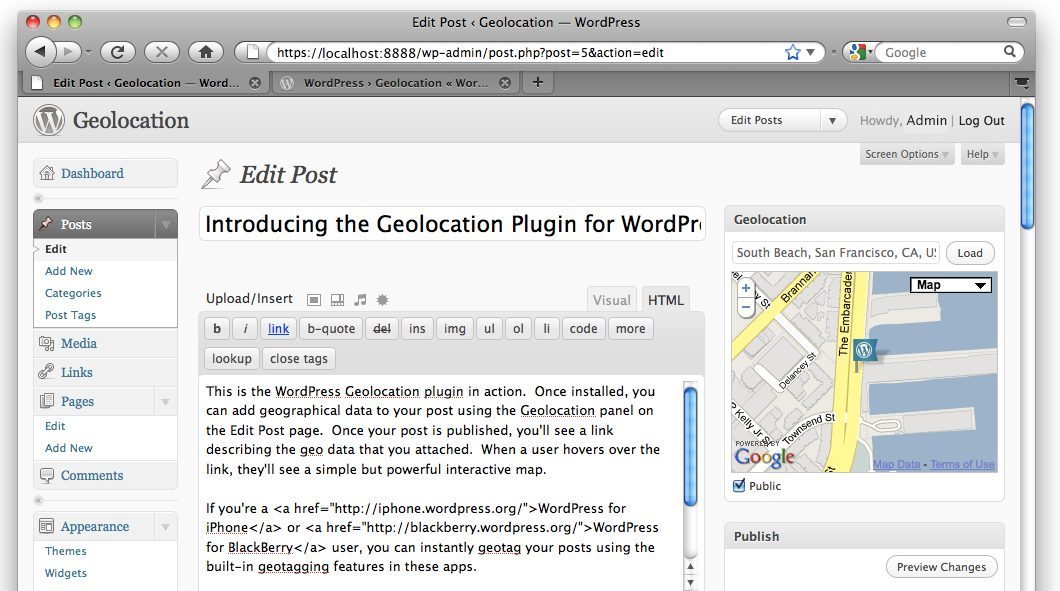Zoom in on the map with plus

tap(746, 288)
